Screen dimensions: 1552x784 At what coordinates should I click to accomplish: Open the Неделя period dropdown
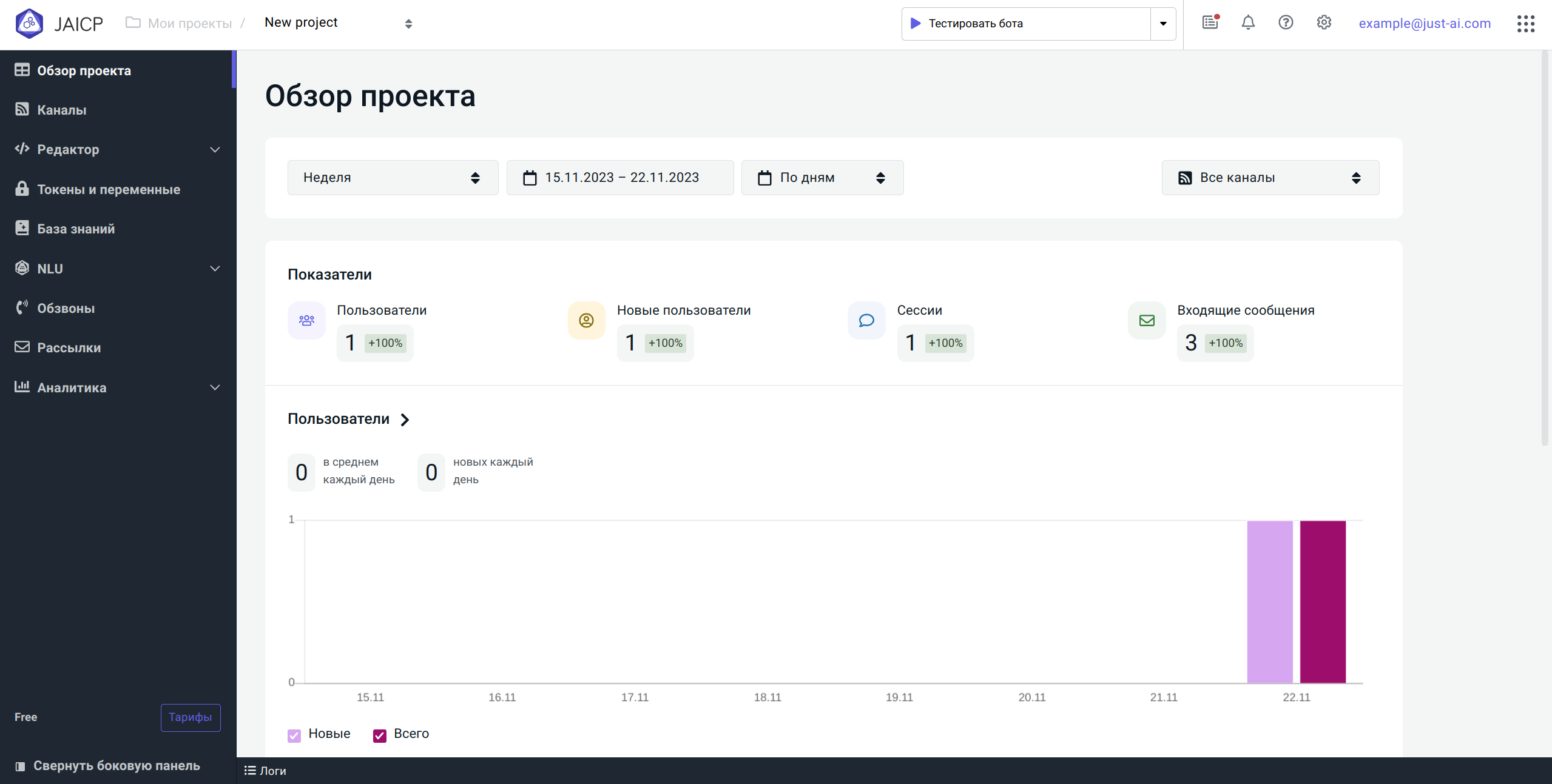click(x=392, y=177)
